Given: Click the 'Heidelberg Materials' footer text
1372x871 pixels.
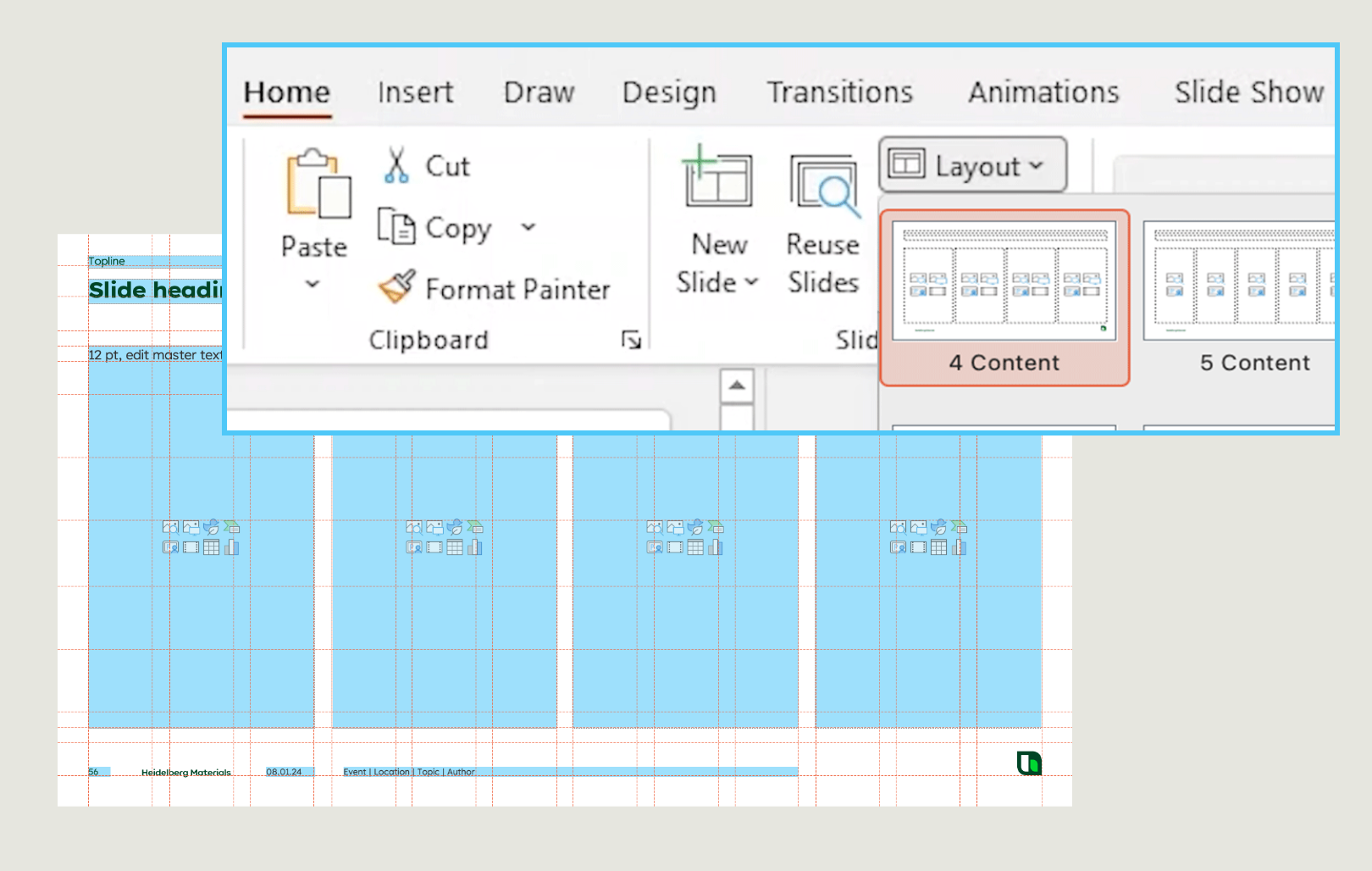Looking at the screenshot, I should pyautogui.click(x=186, y=773).
